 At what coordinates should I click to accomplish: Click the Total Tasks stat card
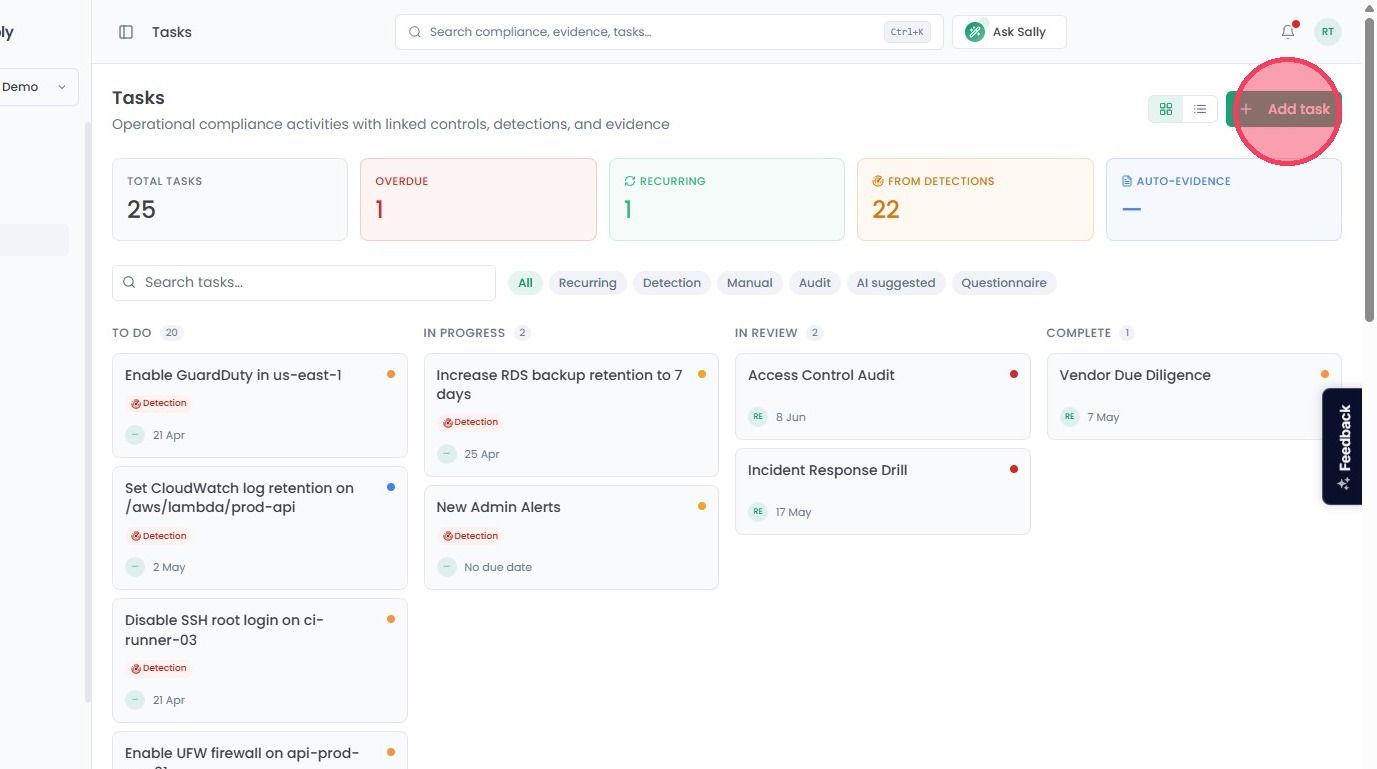230,199
